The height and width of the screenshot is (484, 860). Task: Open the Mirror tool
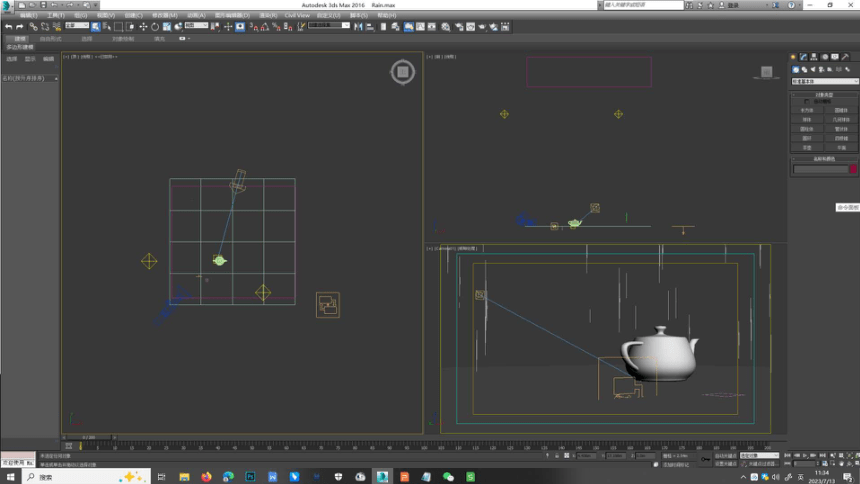(x=358, y=26)
